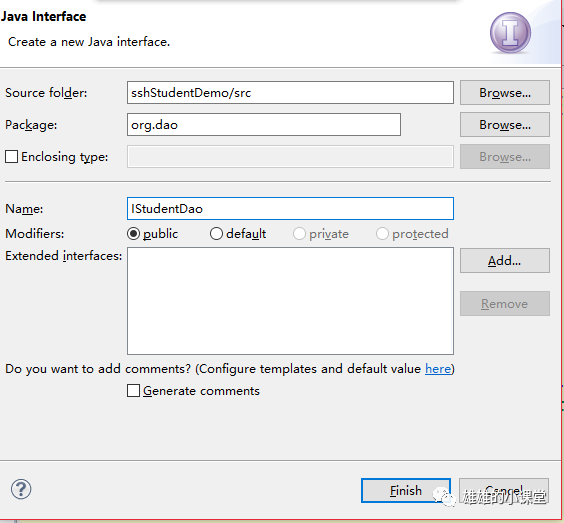Choose the default modifier radio button
564x523 pixels.
tap(216, 234)
